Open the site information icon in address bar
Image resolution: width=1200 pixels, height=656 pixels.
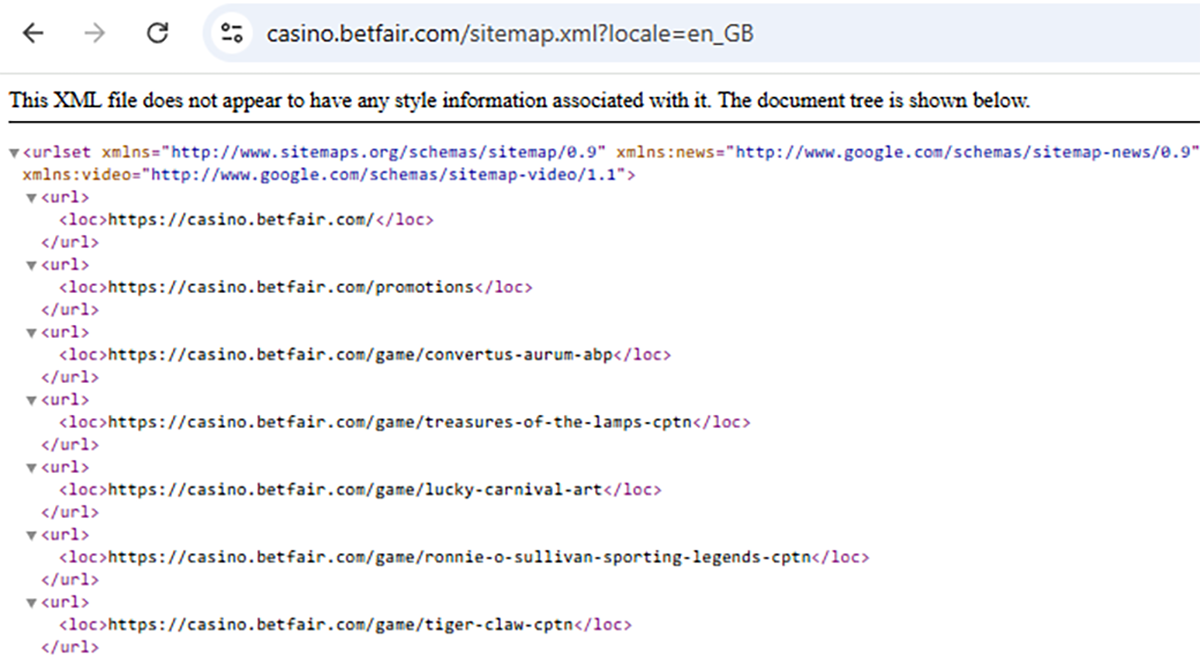tap(232, 33)
